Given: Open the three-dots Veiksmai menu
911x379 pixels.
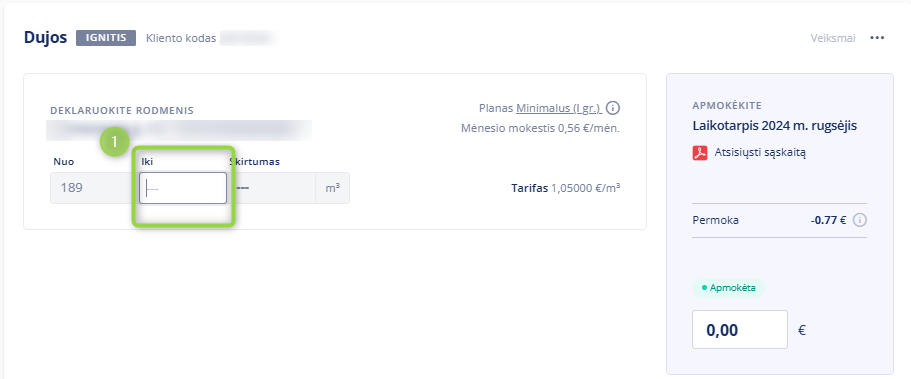Looking at the screenshot, I should click(x=877, y=38).
